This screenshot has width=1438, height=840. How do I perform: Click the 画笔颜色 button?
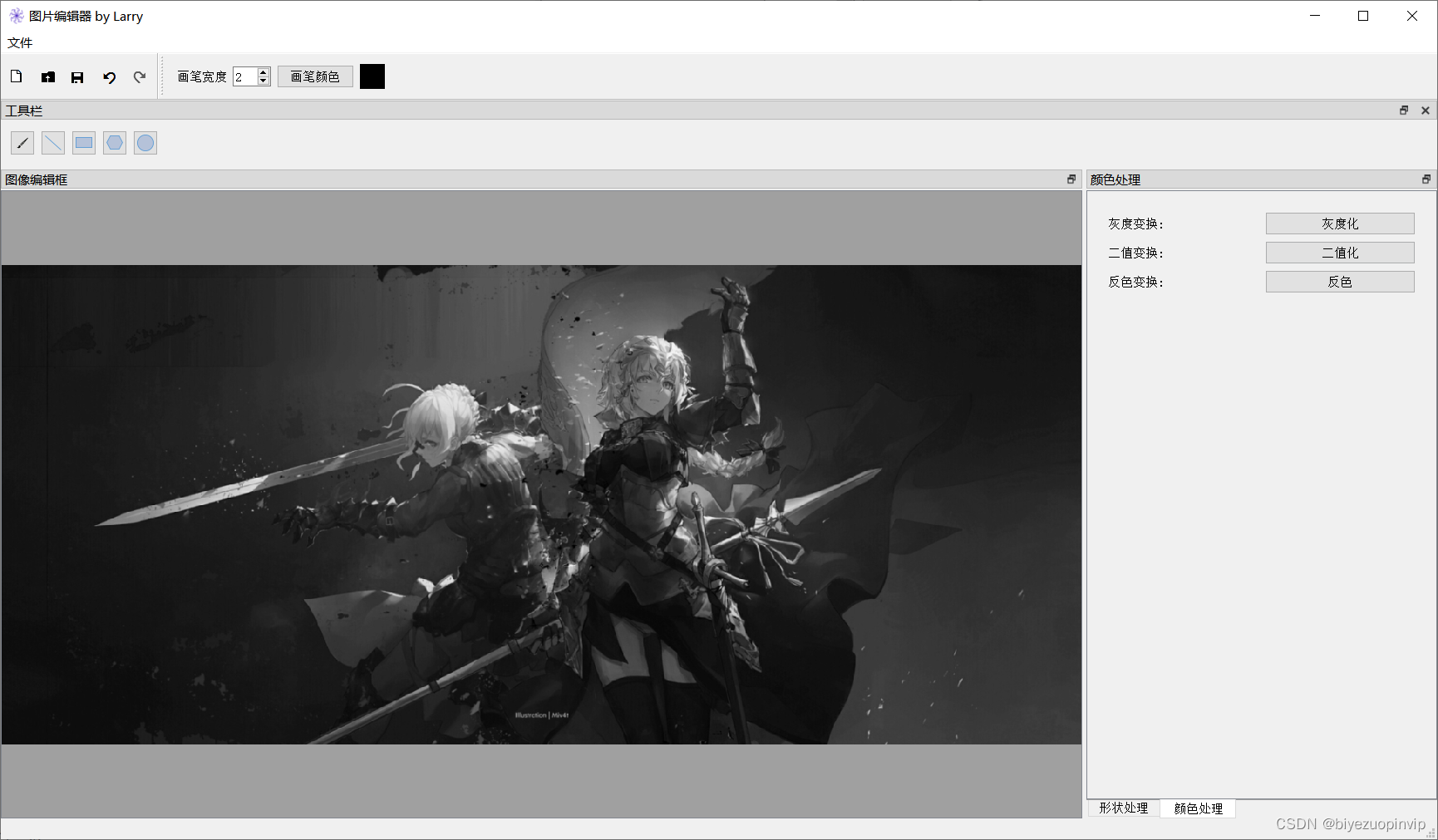(x=315, y=76)
